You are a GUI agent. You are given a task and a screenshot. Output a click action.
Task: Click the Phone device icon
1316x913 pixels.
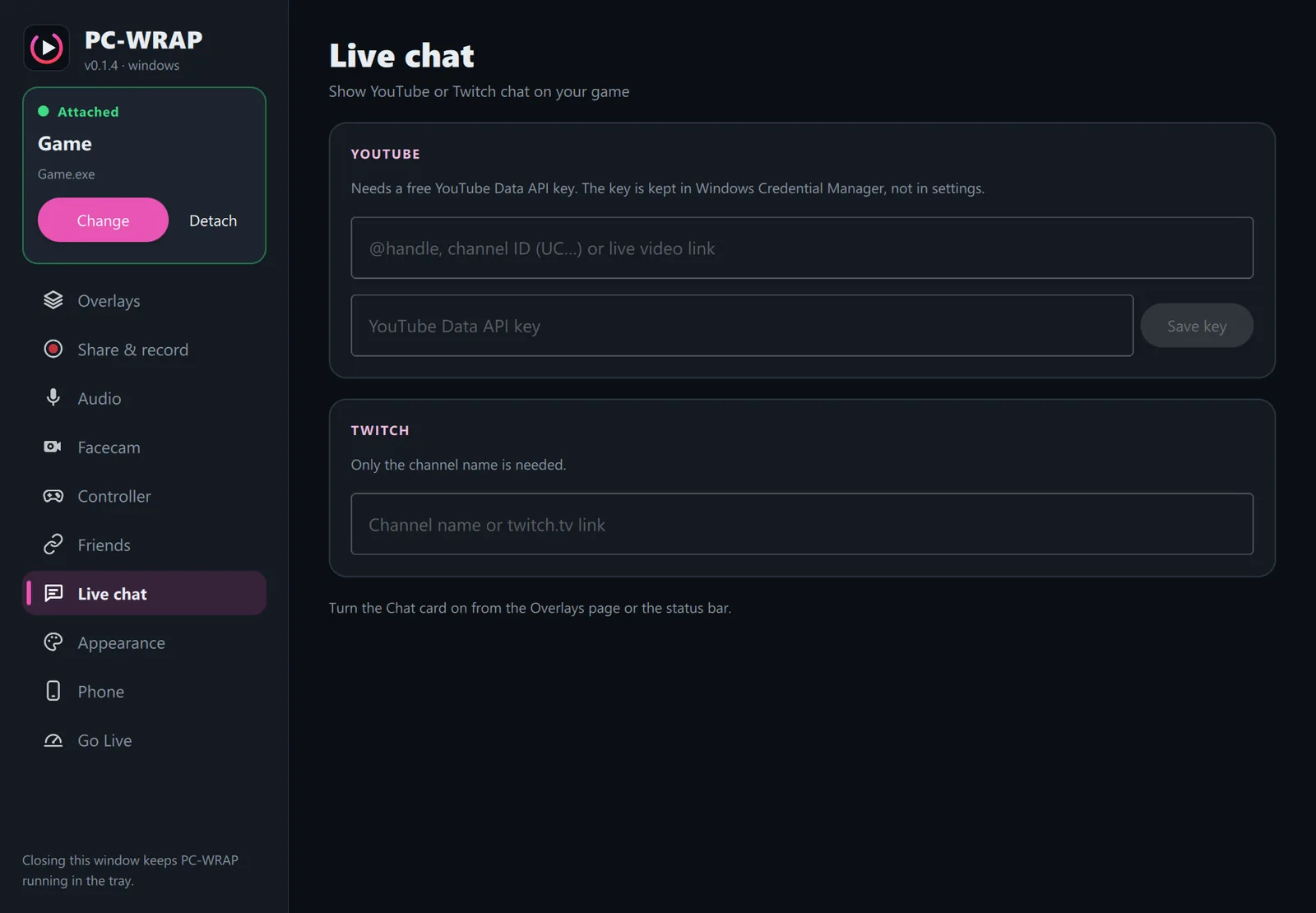point(53,691)
